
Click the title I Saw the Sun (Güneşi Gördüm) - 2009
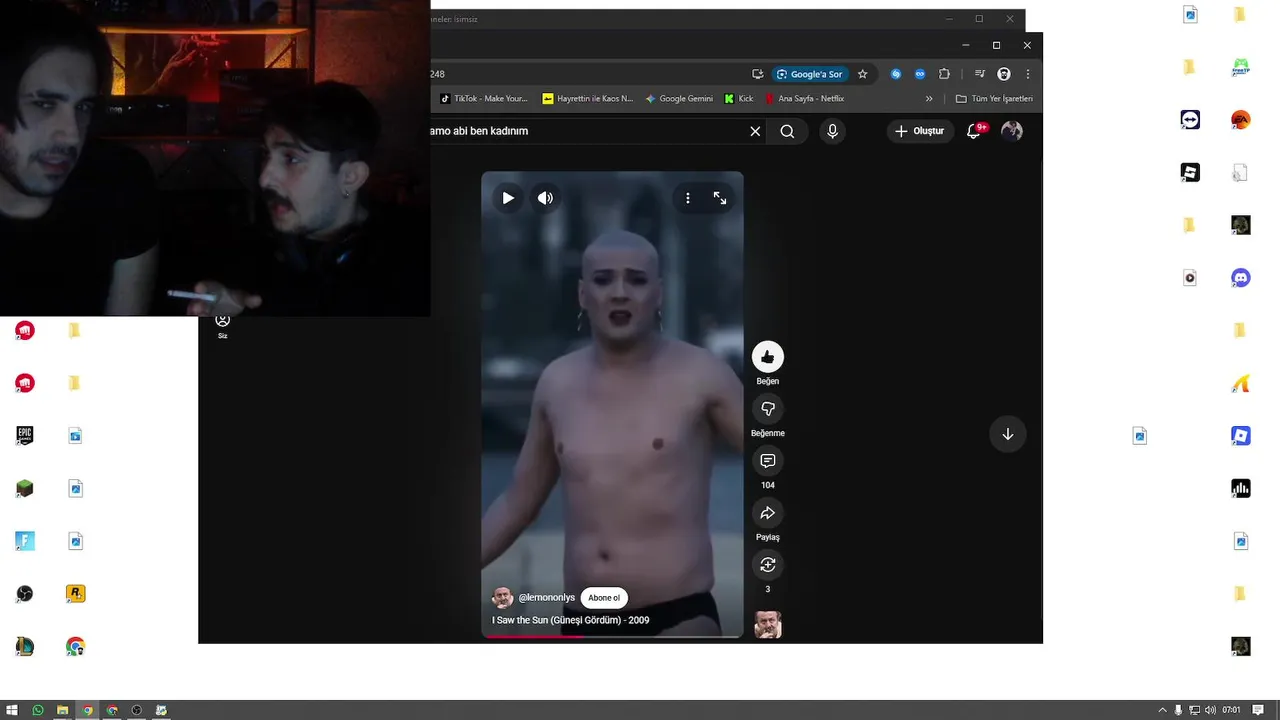[570, 620]
